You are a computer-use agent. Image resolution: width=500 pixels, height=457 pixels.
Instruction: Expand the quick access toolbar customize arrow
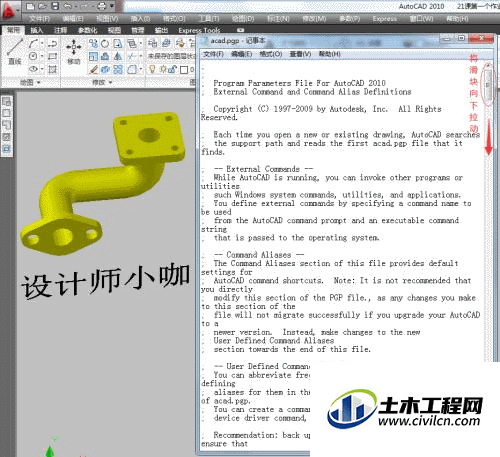coord(112,6)
